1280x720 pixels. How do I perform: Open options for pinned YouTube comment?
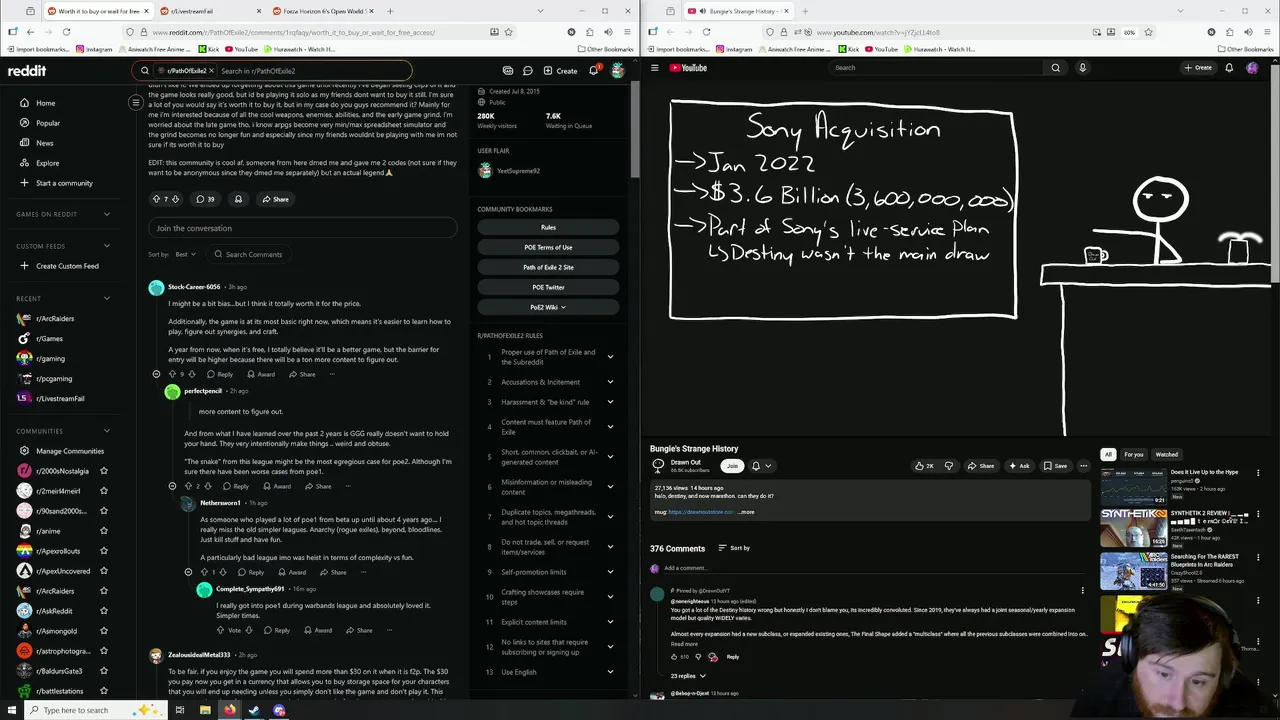point(1082,590)
